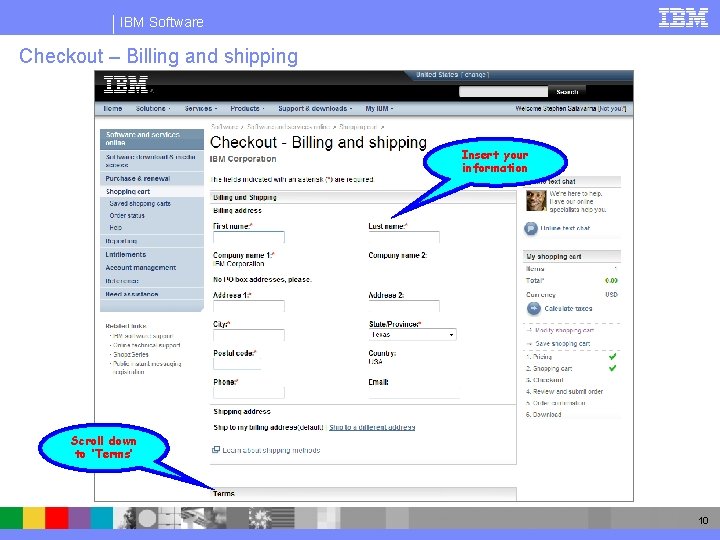Click the Shipping address heading
This screenshot has width=720, height=540.
[x=242, y=411]
